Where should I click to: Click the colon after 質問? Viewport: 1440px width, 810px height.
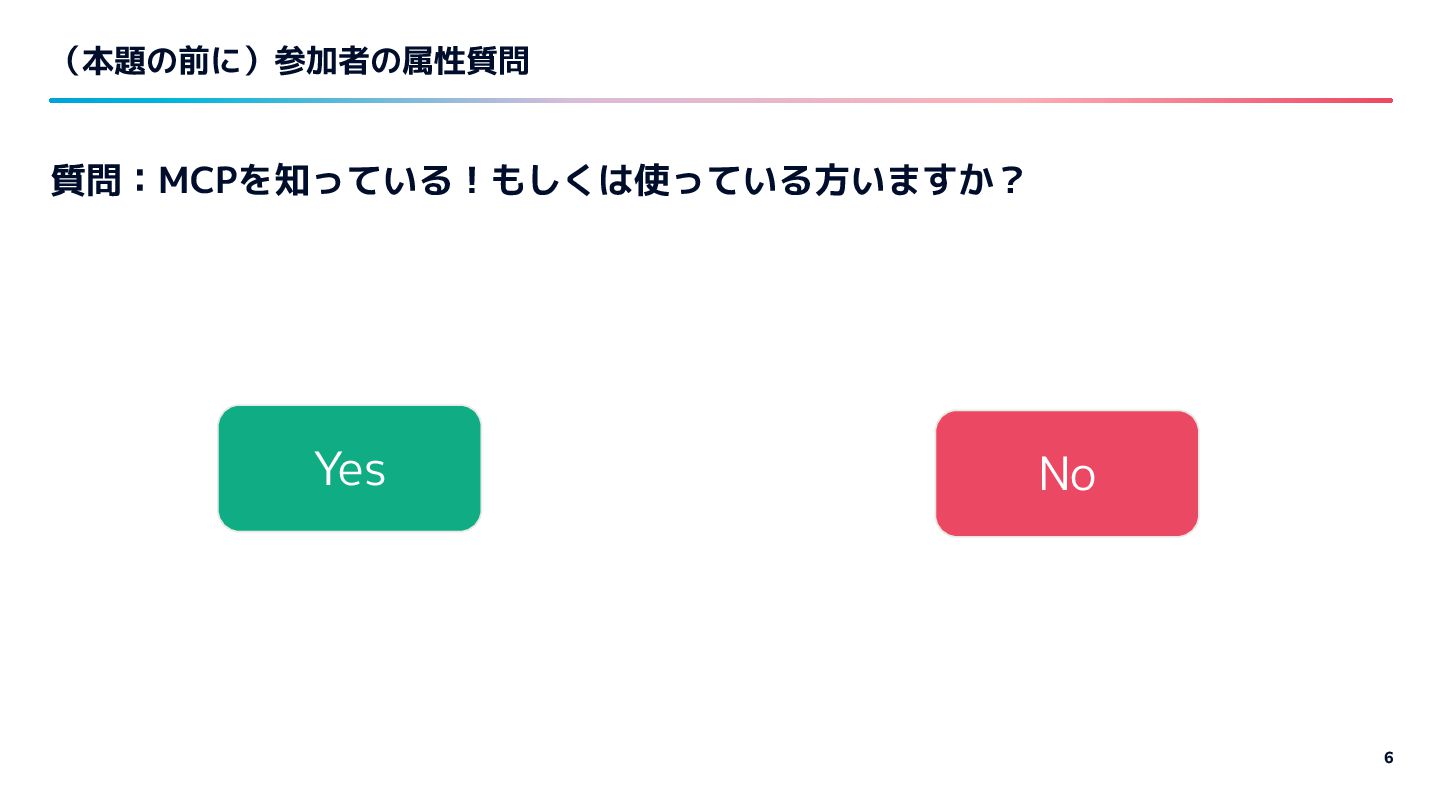(140, 182)
